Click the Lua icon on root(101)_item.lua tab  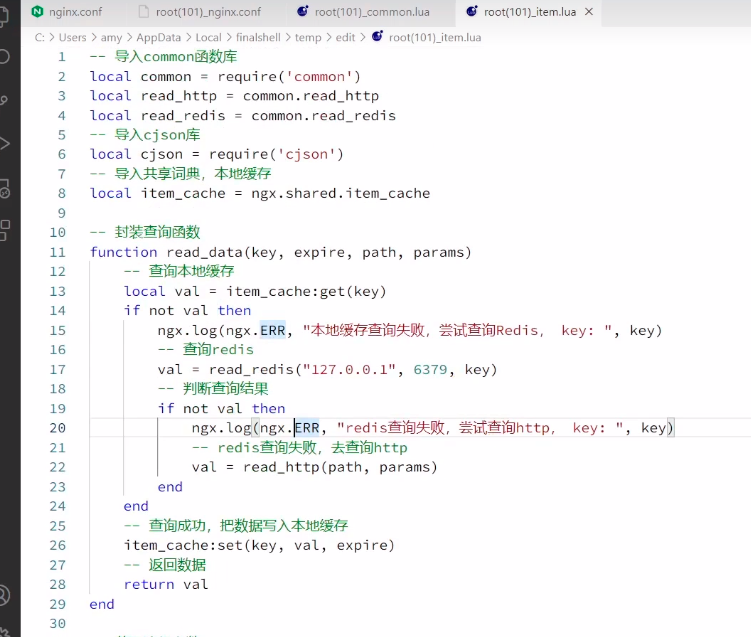[472, 11]
